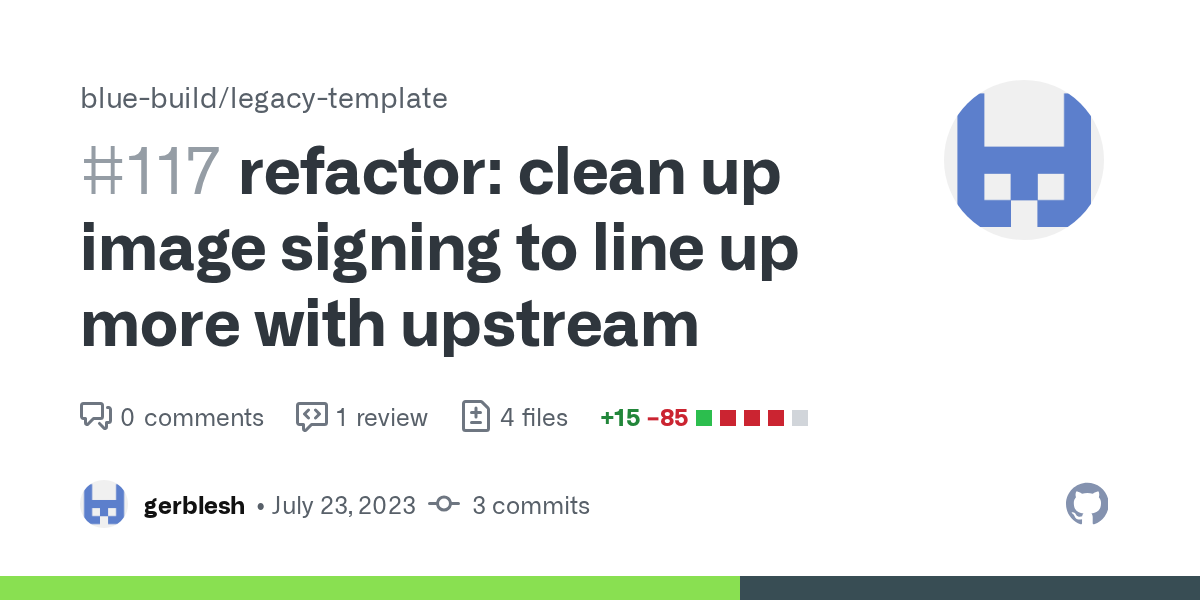Click the green diff stat square
The width and height of the screenshot is (1200, 600).
click(x=704, y=418)
